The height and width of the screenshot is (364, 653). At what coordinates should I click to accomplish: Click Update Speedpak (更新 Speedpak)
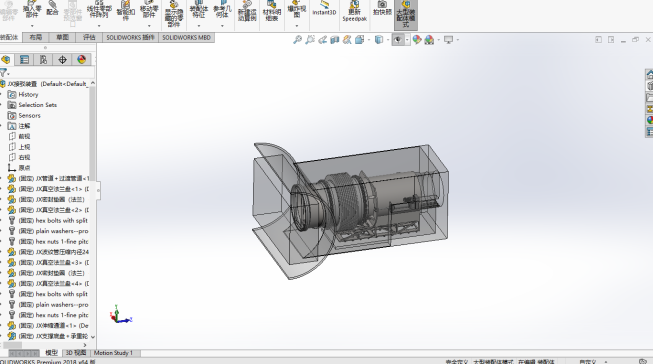click(x=354, y=11)
